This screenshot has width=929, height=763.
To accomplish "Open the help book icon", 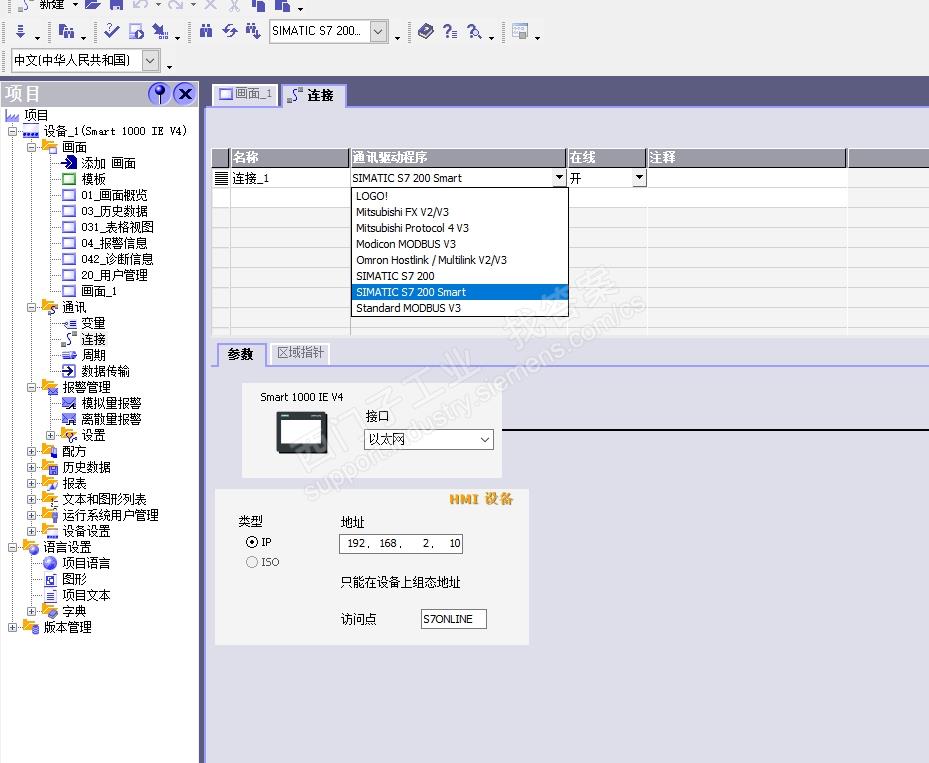I will 425,31.
